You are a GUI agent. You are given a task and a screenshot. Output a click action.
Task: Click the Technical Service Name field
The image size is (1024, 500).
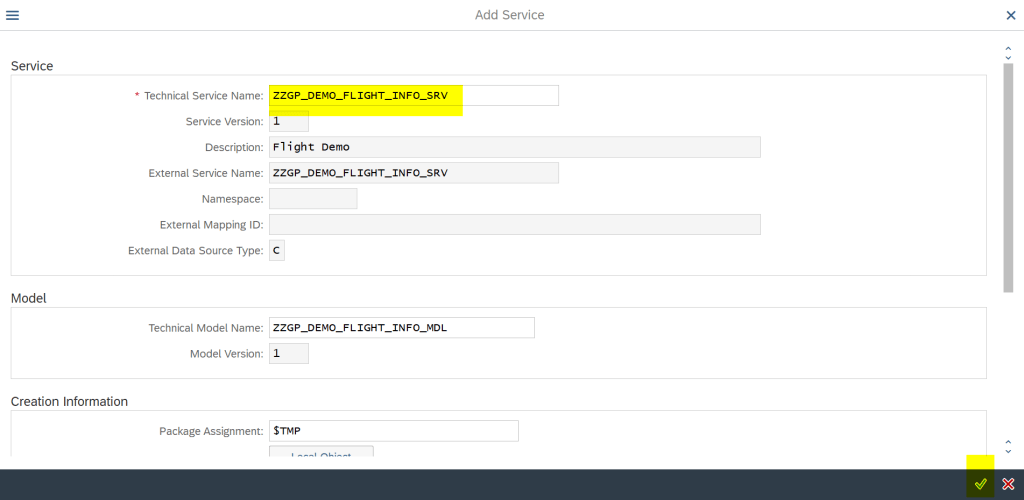[413, 96]
